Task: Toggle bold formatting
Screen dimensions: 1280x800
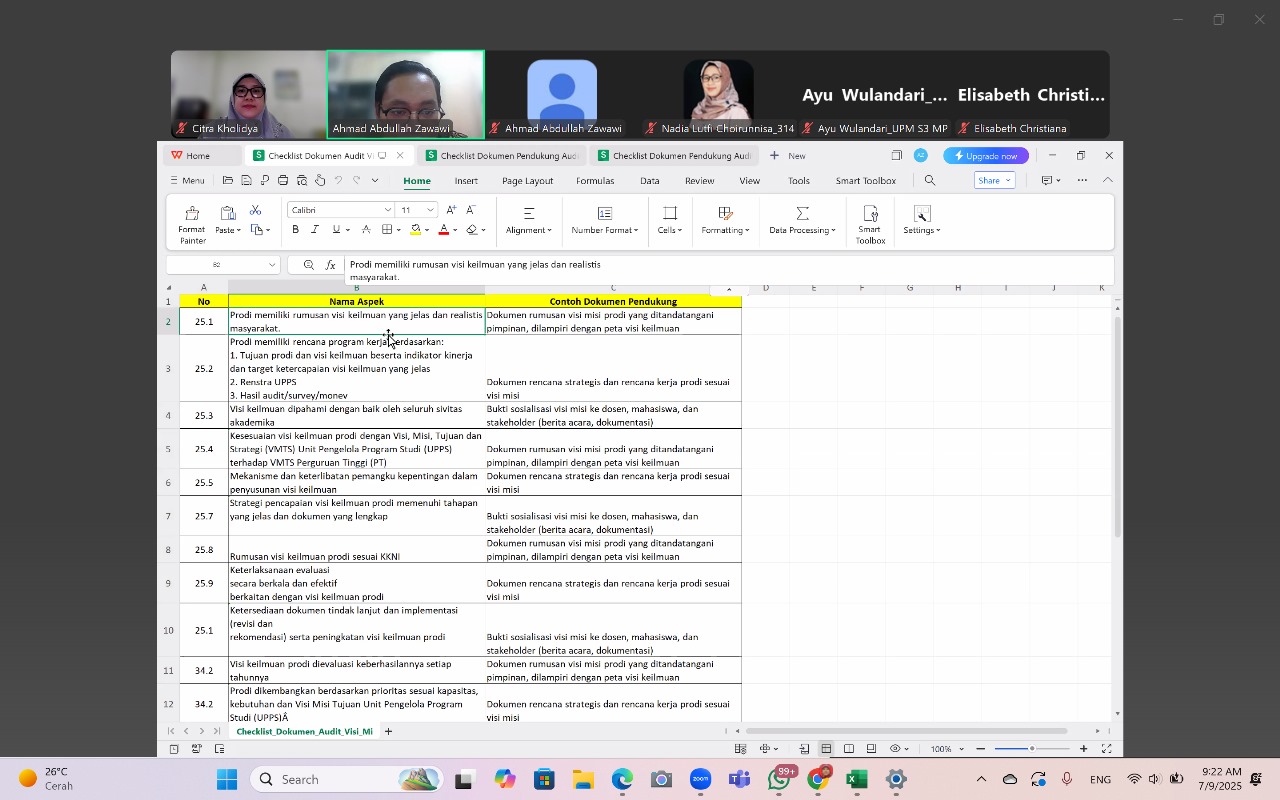Action: [x=295, y=230]
